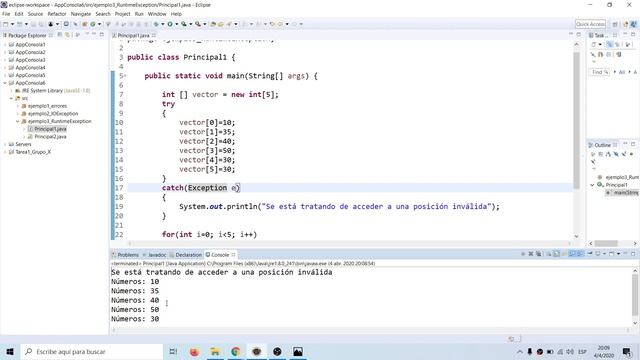Toggle Show Console on standard output change
This screenshot has height=360, width=640.
point(572,254)
